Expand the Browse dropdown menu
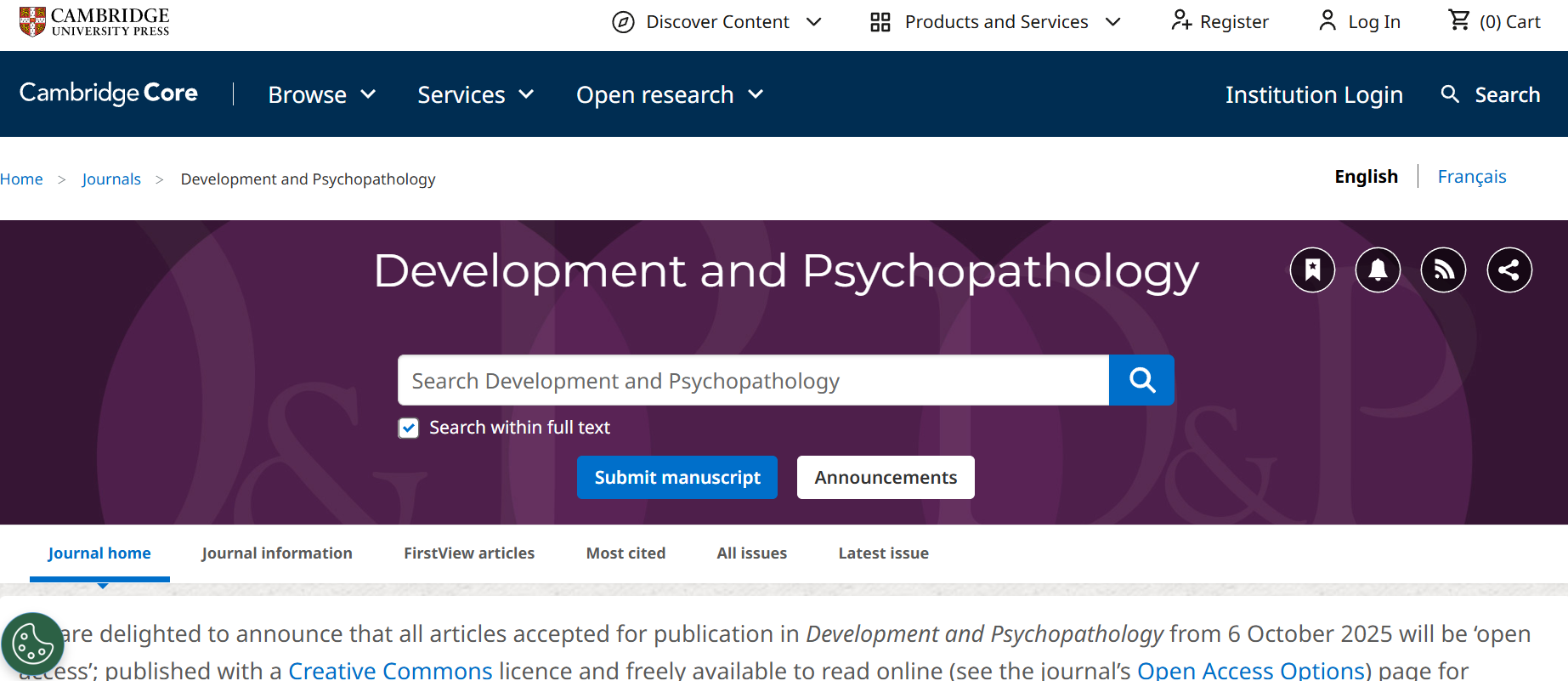This screenshot has width=1568, height=681. (321, 94)
